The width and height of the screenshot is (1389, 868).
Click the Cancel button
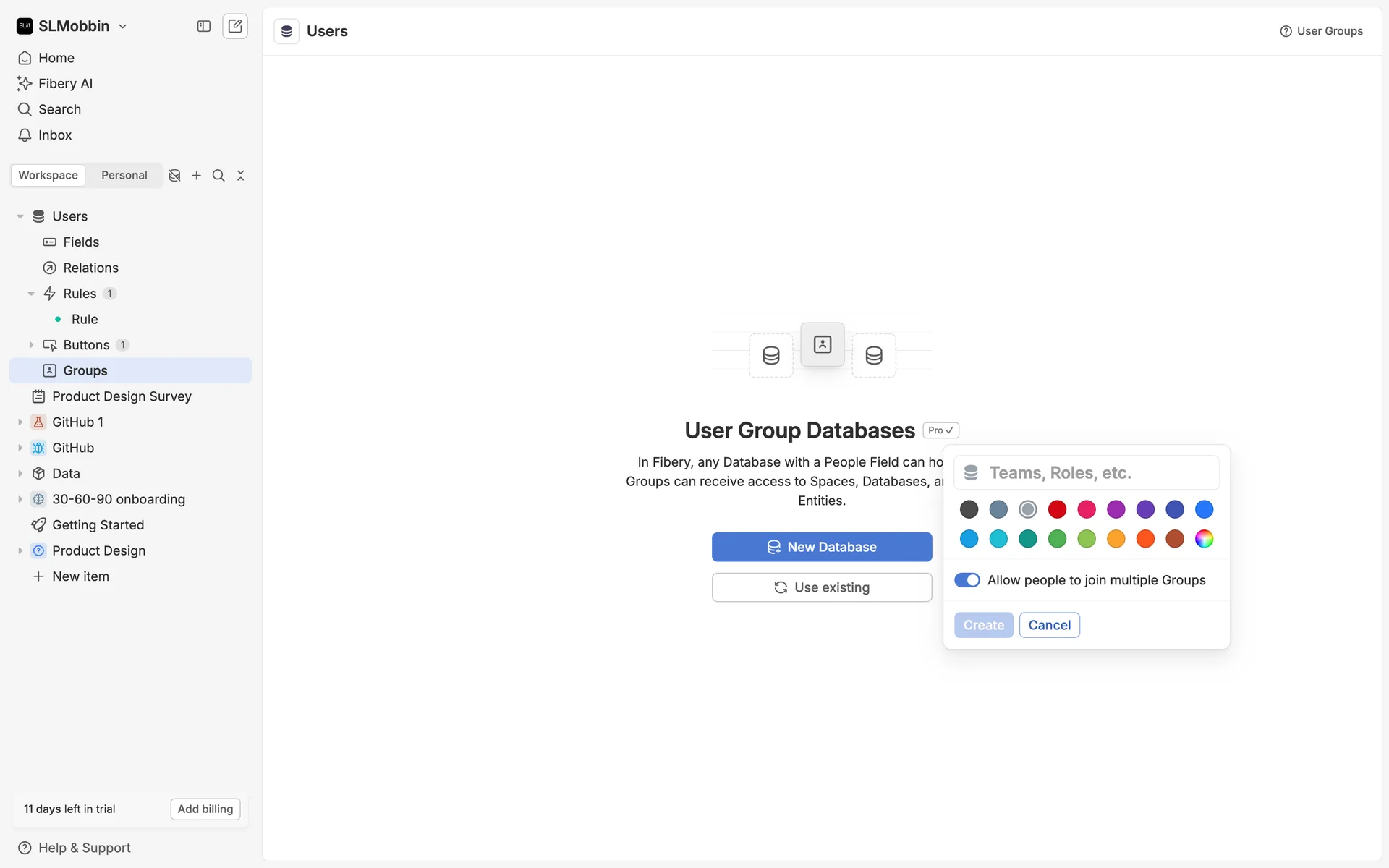coord(1049,625)
